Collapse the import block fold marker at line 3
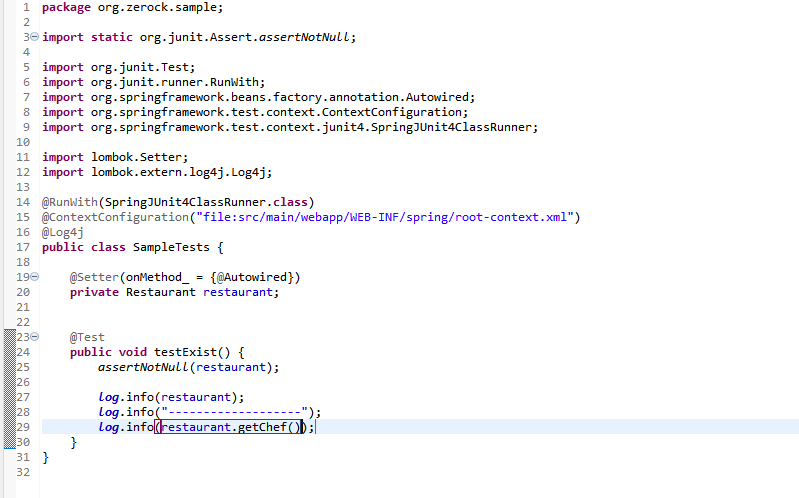 35,37
